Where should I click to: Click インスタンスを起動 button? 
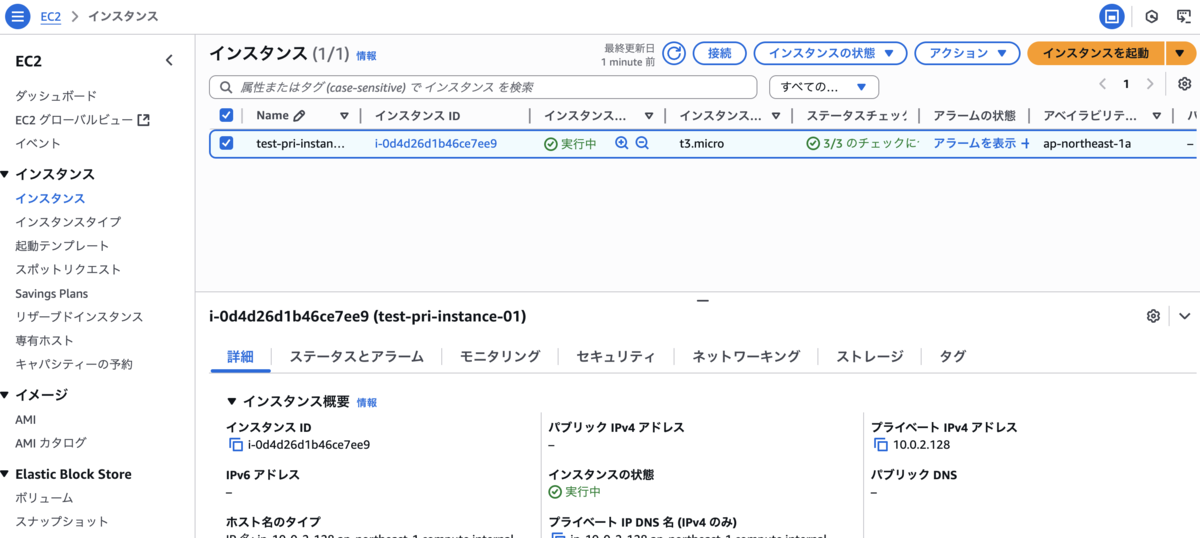click(1096, 53)
